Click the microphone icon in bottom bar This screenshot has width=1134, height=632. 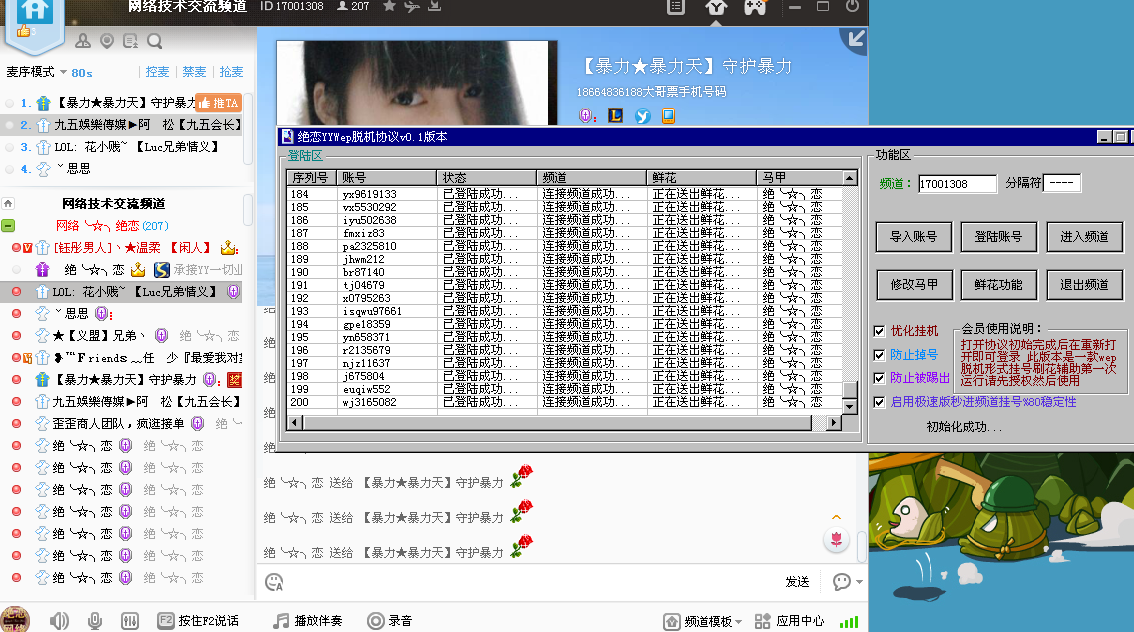pos(95,620)
